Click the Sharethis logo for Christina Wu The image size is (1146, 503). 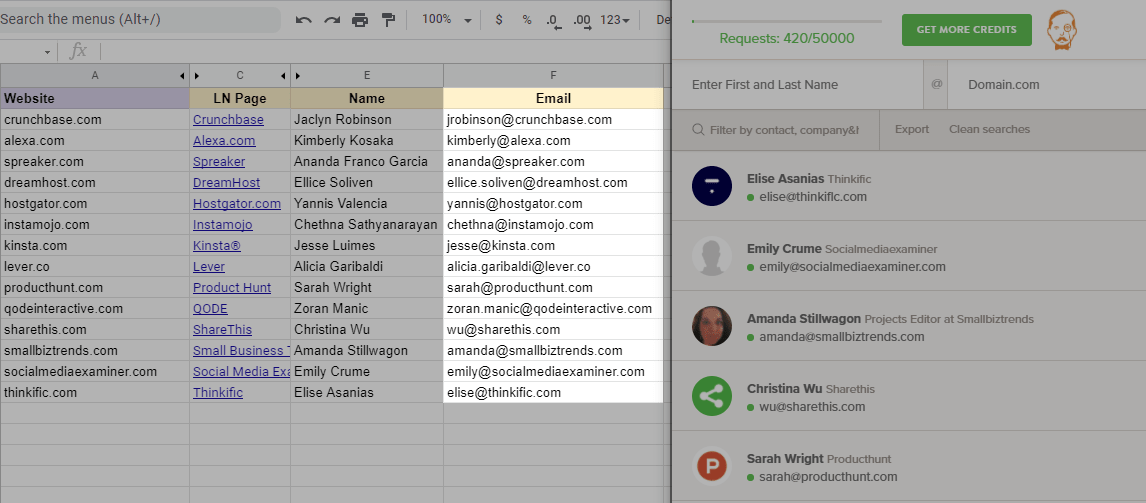pyautogui.click(x=712, y=396)
